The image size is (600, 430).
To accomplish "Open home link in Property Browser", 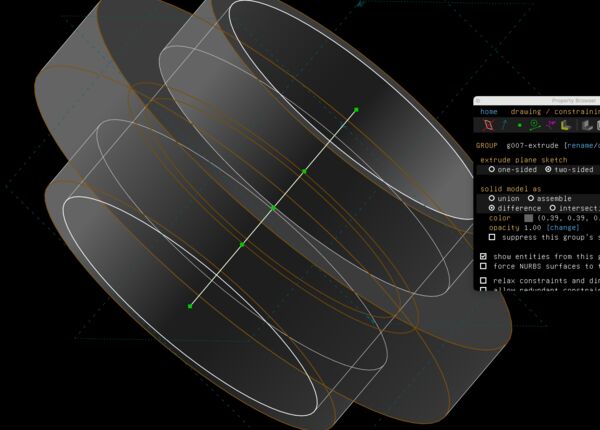I will point(489,112).
